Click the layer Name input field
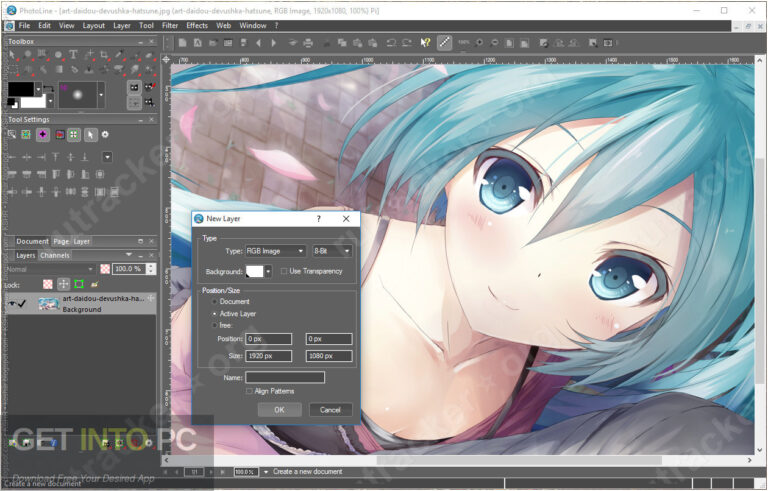Viewport: 768px width, 491px height. tap(285, 377)
